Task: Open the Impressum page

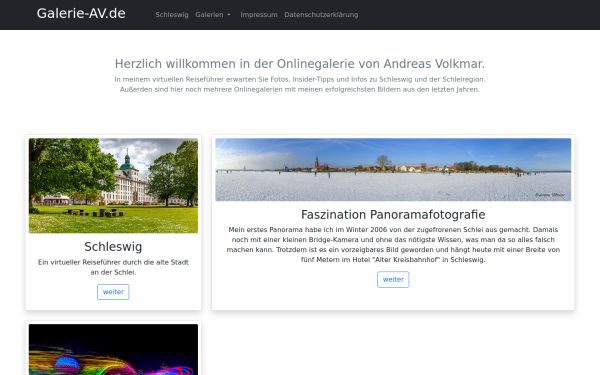Action: [x=259, y=15]
